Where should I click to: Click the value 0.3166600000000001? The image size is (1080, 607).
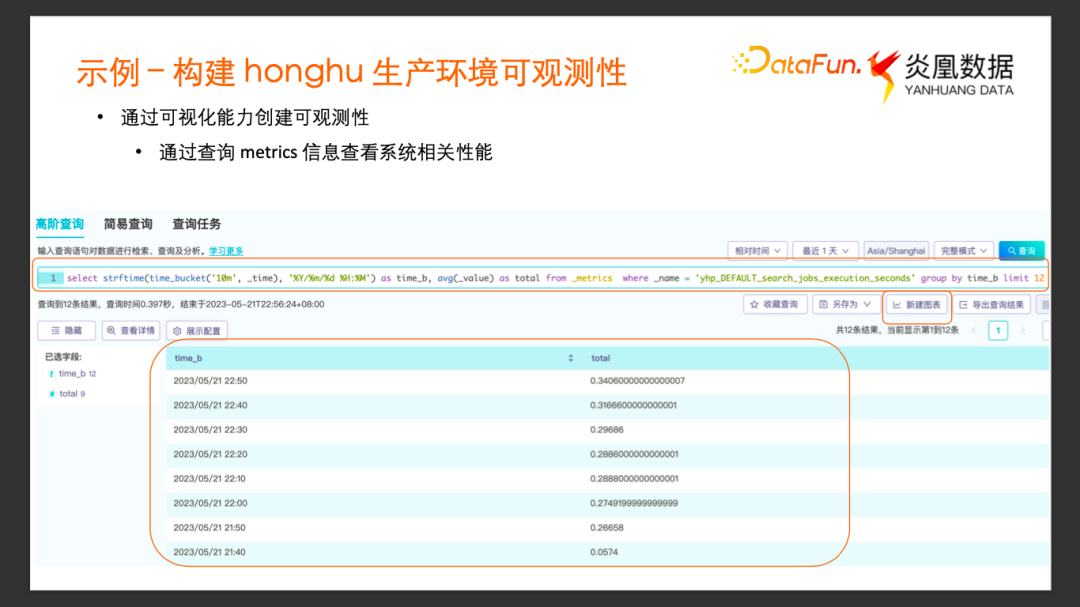[x=633, y=405]
